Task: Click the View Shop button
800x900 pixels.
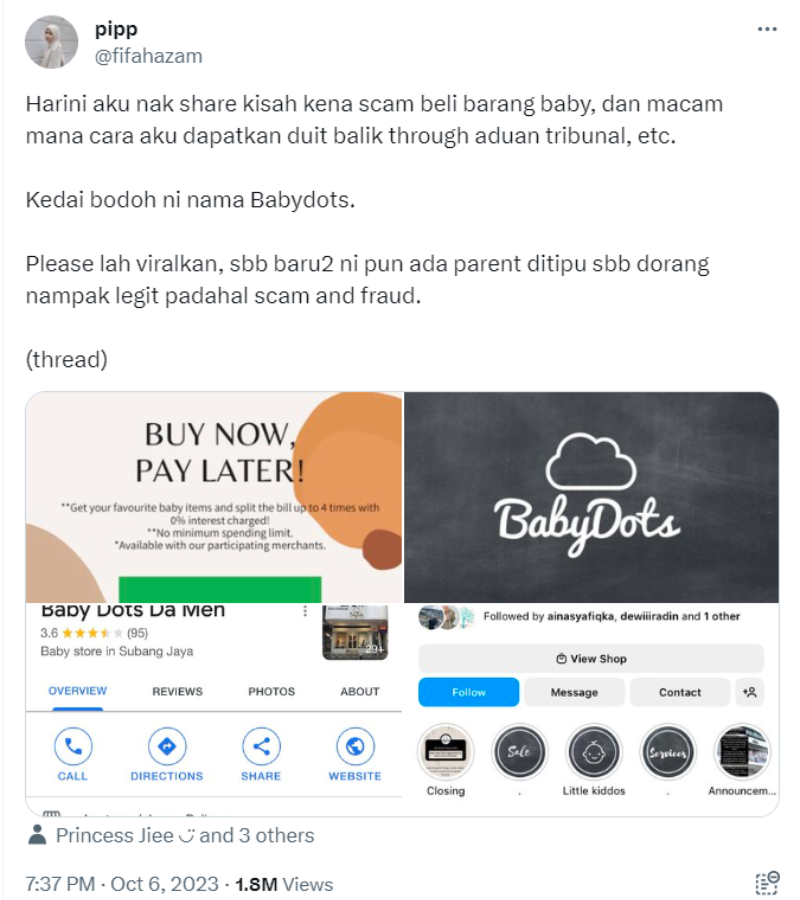Action: click(591, 658)
